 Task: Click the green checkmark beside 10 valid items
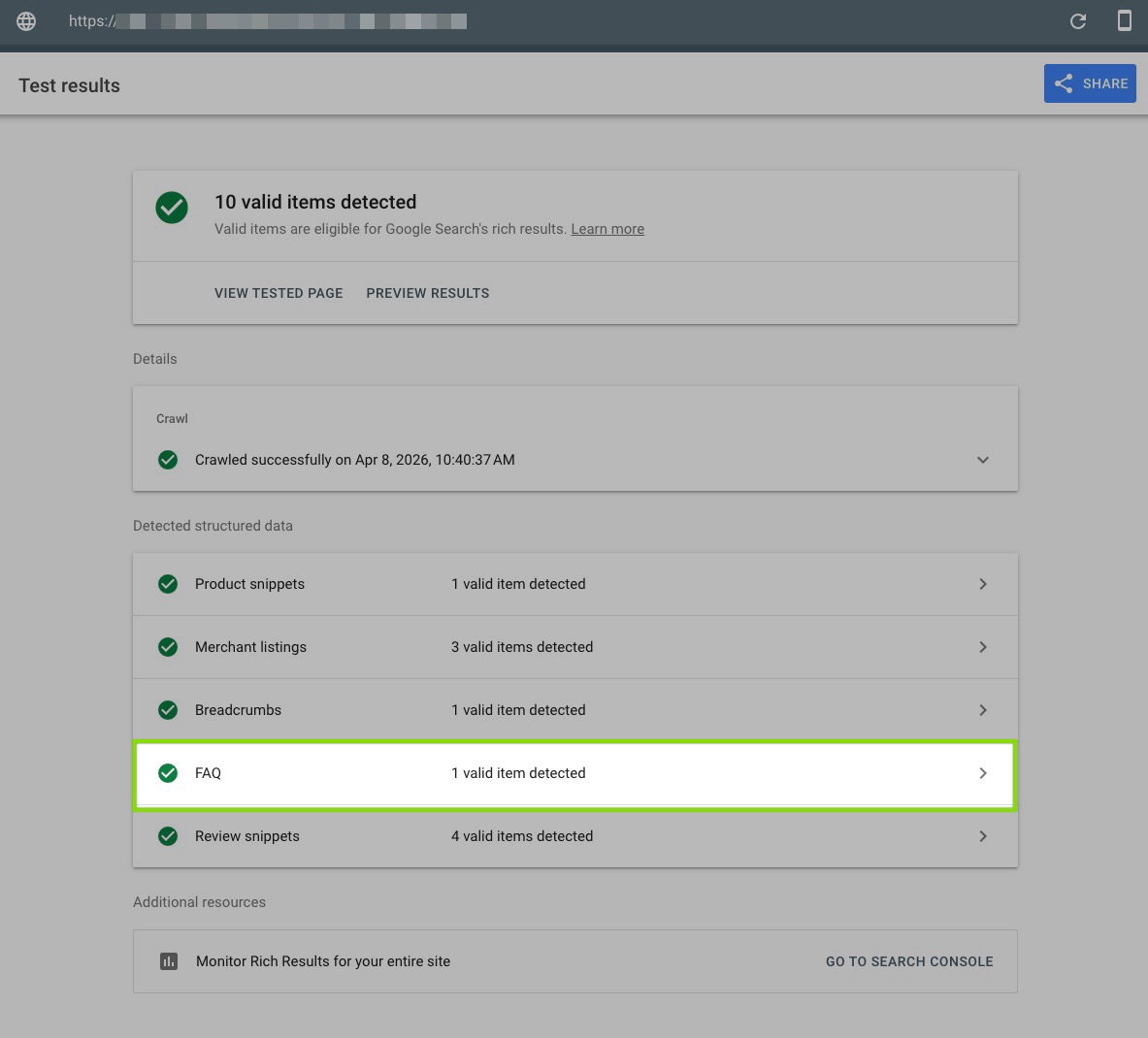point(172,208)
